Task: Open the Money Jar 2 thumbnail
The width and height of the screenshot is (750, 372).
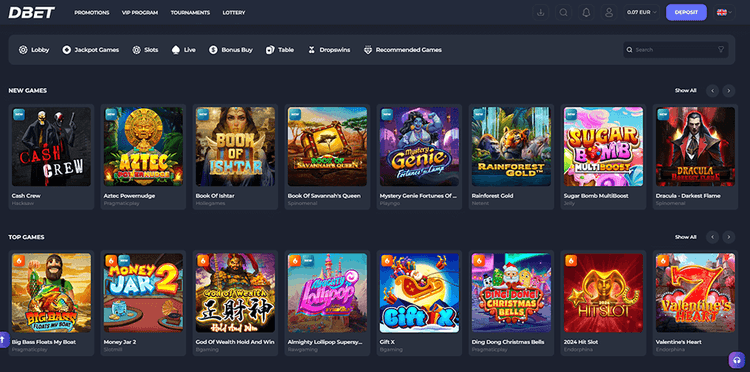Action: coord(143,293)
